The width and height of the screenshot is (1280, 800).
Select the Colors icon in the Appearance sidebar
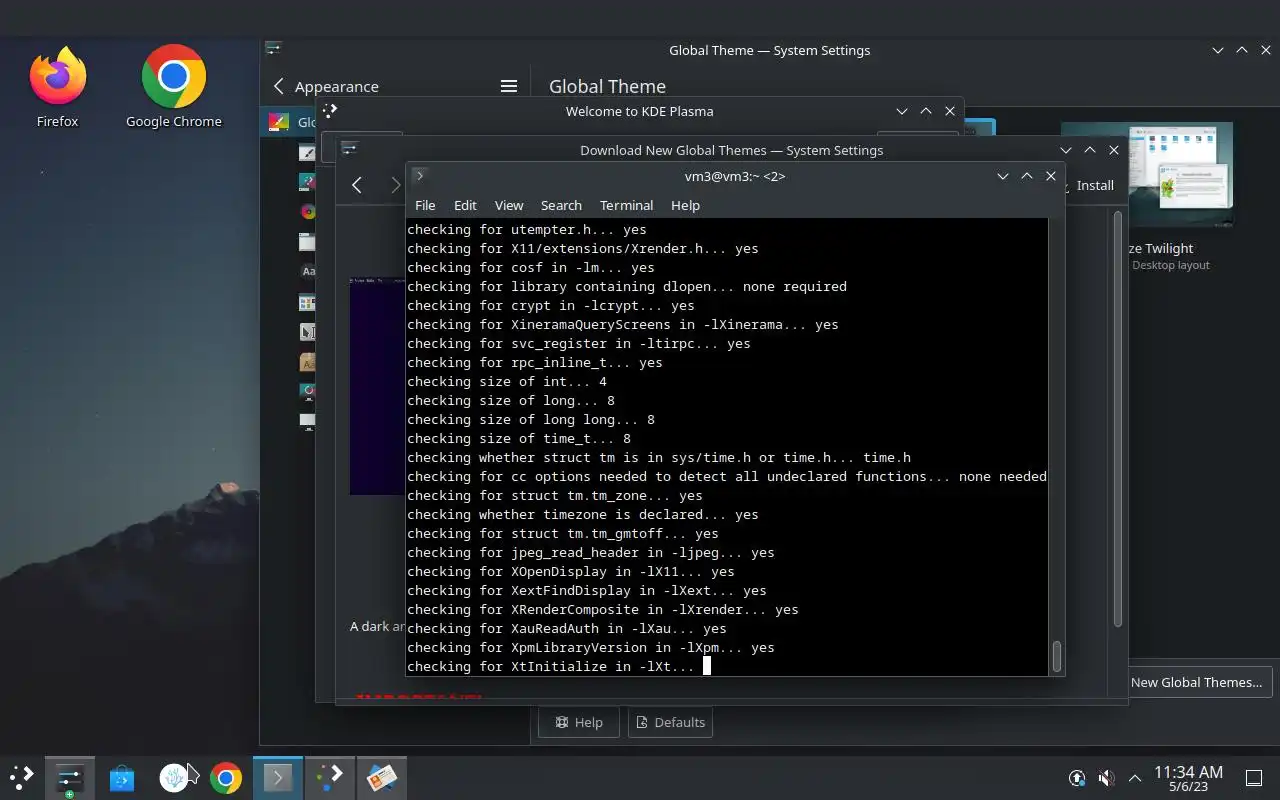308,212
